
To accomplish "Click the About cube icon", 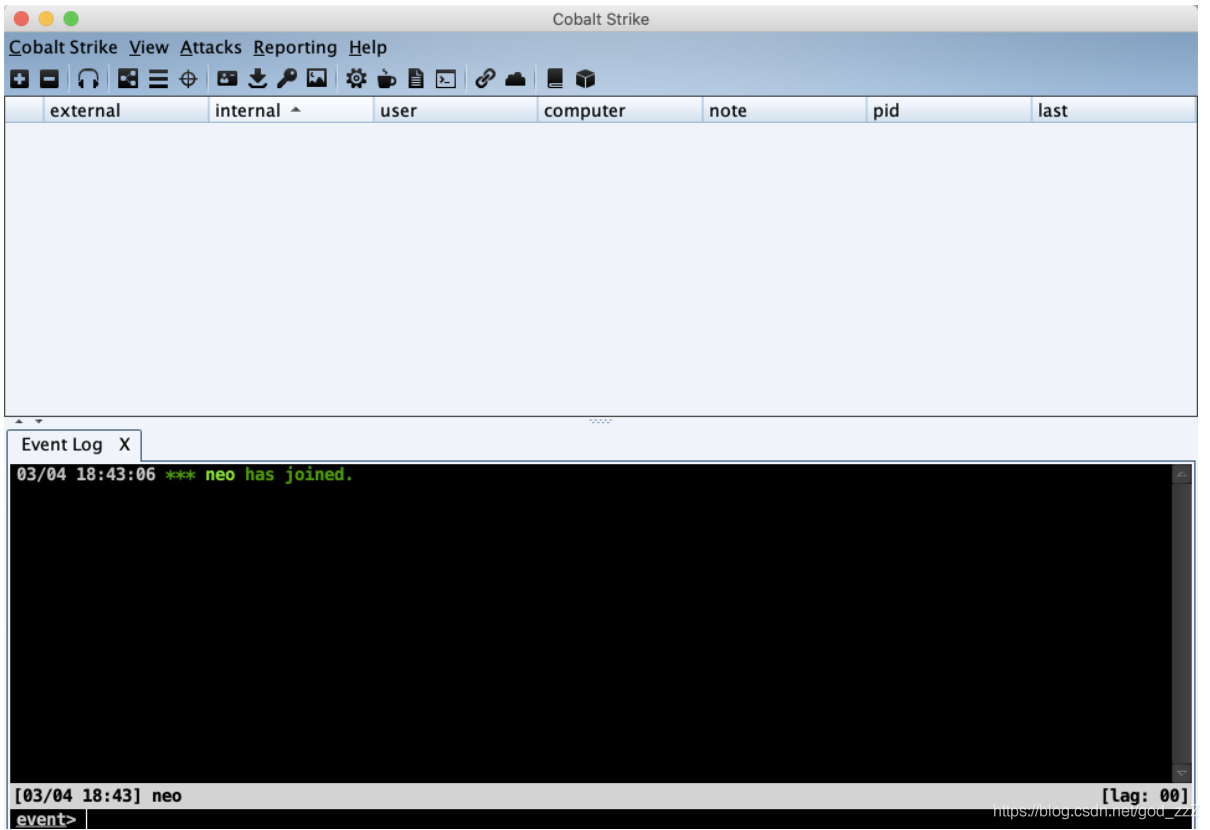I will pyautogui.click(x=585, y=79).
